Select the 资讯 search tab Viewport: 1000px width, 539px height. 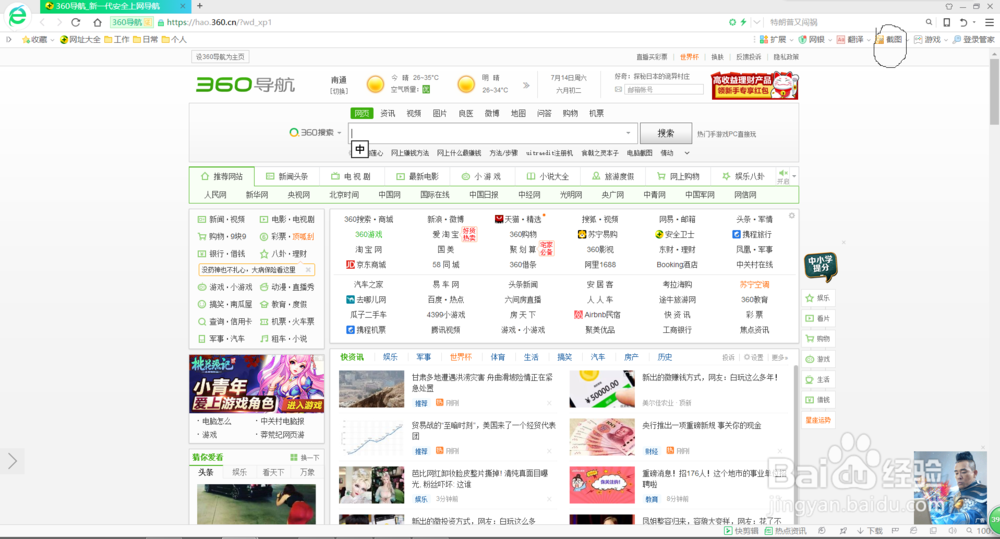pos(388,114)
